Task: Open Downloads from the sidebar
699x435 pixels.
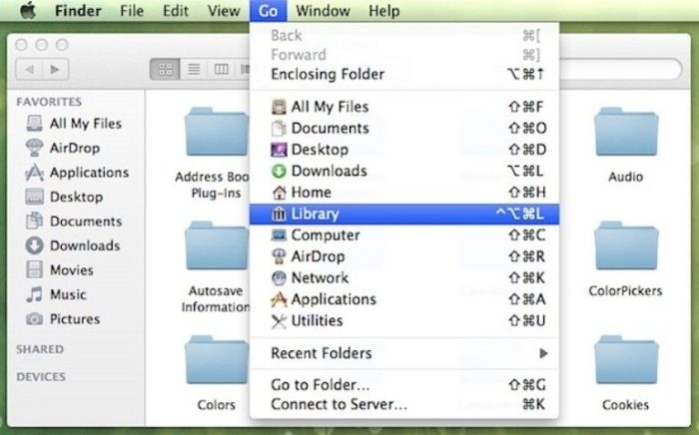Action: click(73, 246)
